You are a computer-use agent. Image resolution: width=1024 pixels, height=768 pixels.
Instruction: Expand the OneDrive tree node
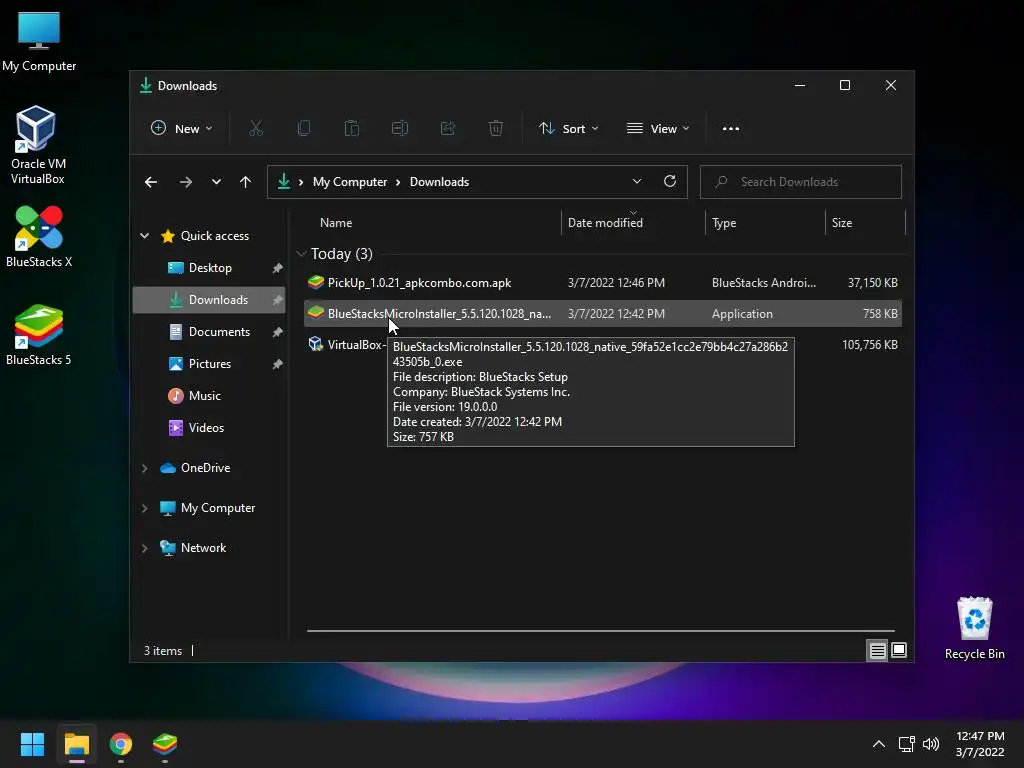click(145, 468)
